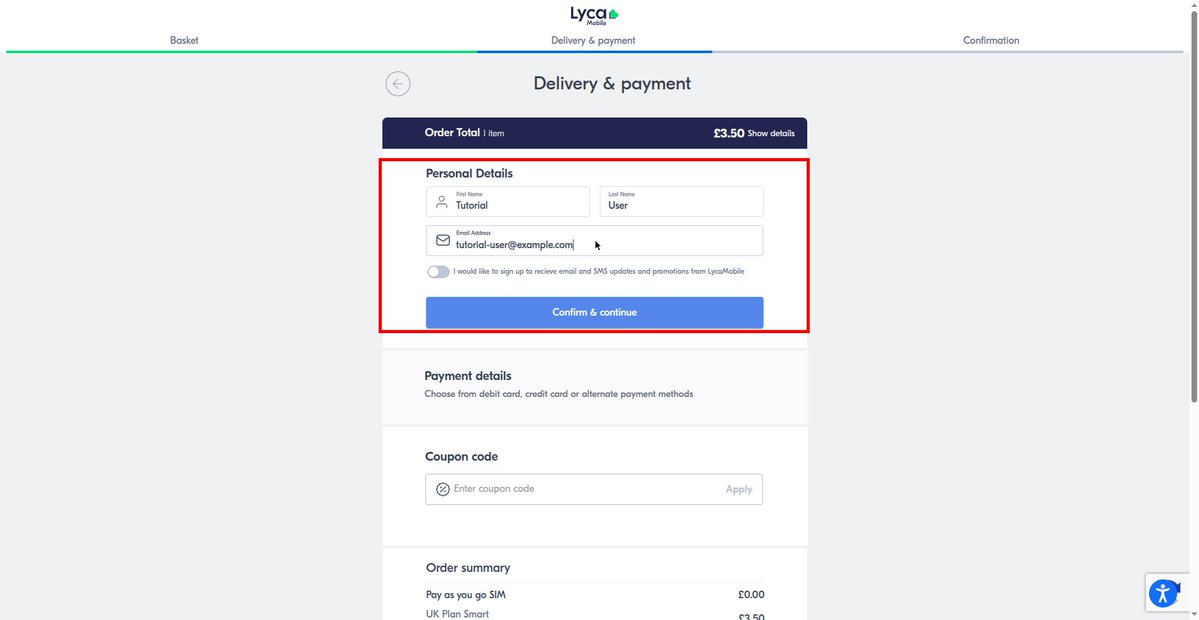Click into the Email Address field

594,241
